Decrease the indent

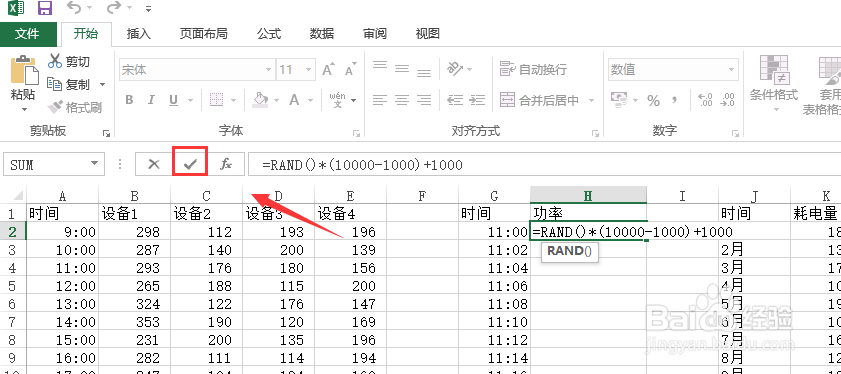point(455,100)
